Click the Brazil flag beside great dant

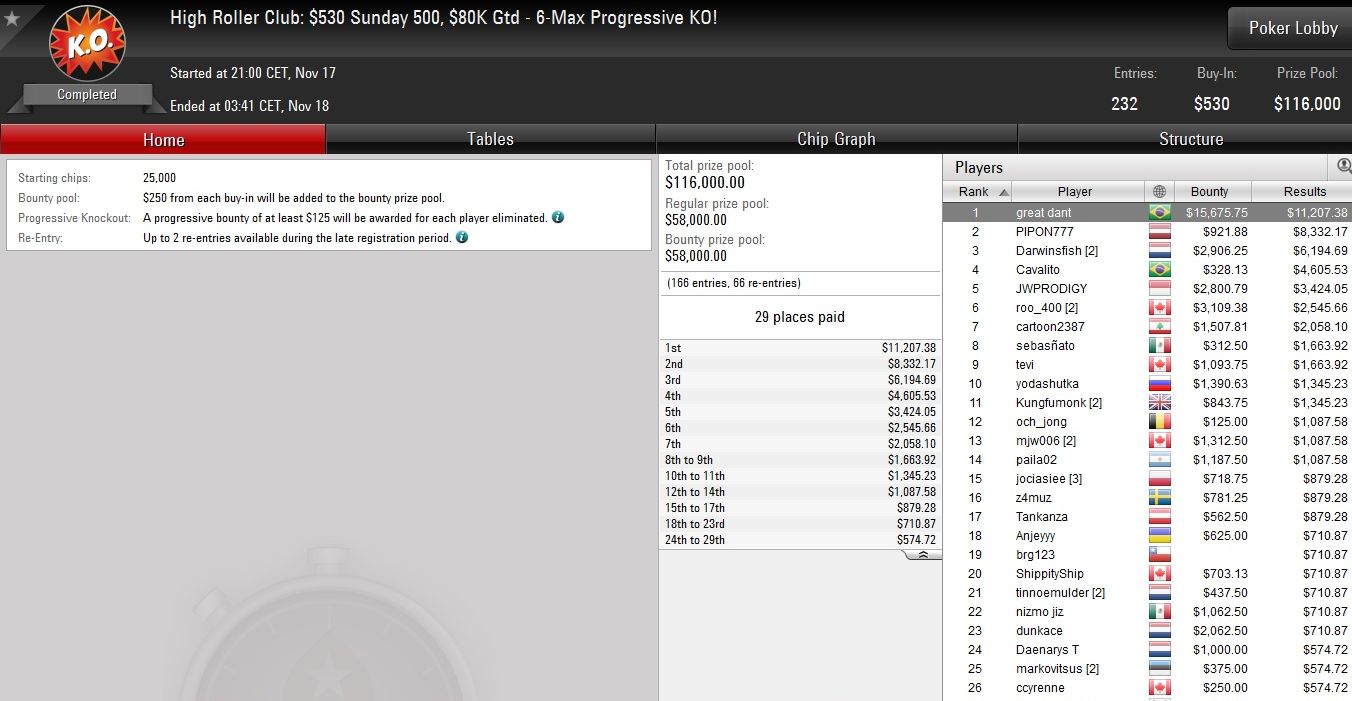1159,212
